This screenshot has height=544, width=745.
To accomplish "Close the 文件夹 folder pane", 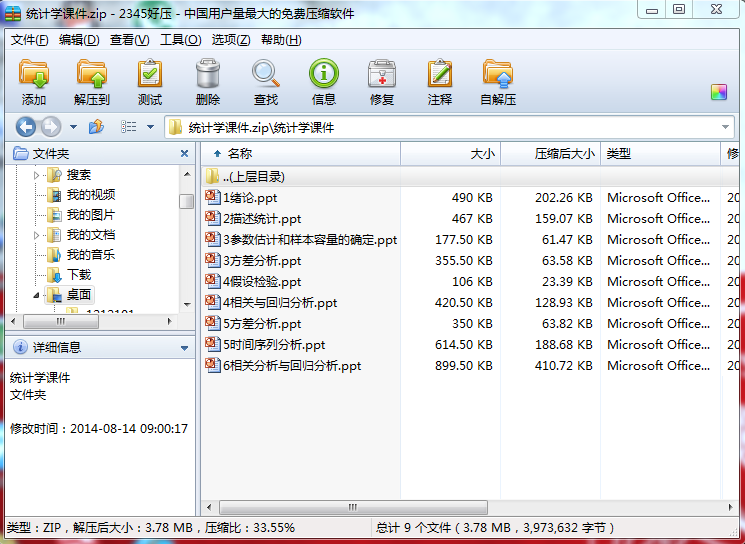I will tap(184, 153).
